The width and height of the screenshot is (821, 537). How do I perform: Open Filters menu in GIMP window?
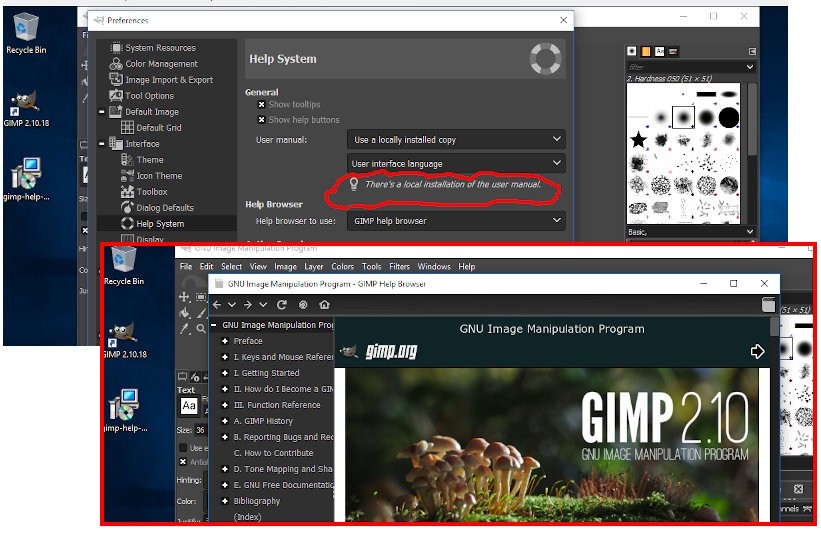coord(400,266)
